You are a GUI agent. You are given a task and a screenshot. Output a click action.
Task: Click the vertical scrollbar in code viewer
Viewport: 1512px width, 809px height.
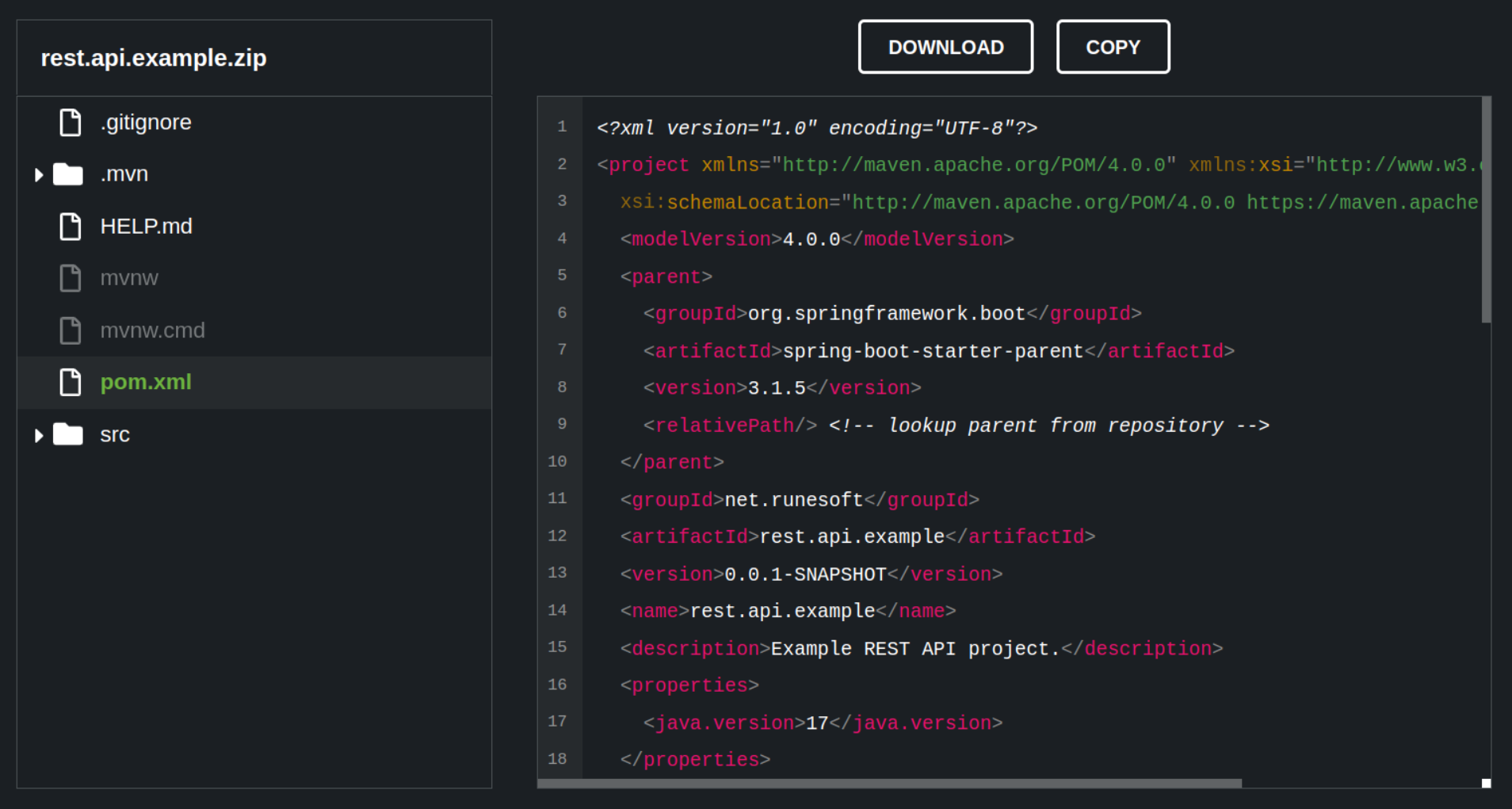(1486, 210)
